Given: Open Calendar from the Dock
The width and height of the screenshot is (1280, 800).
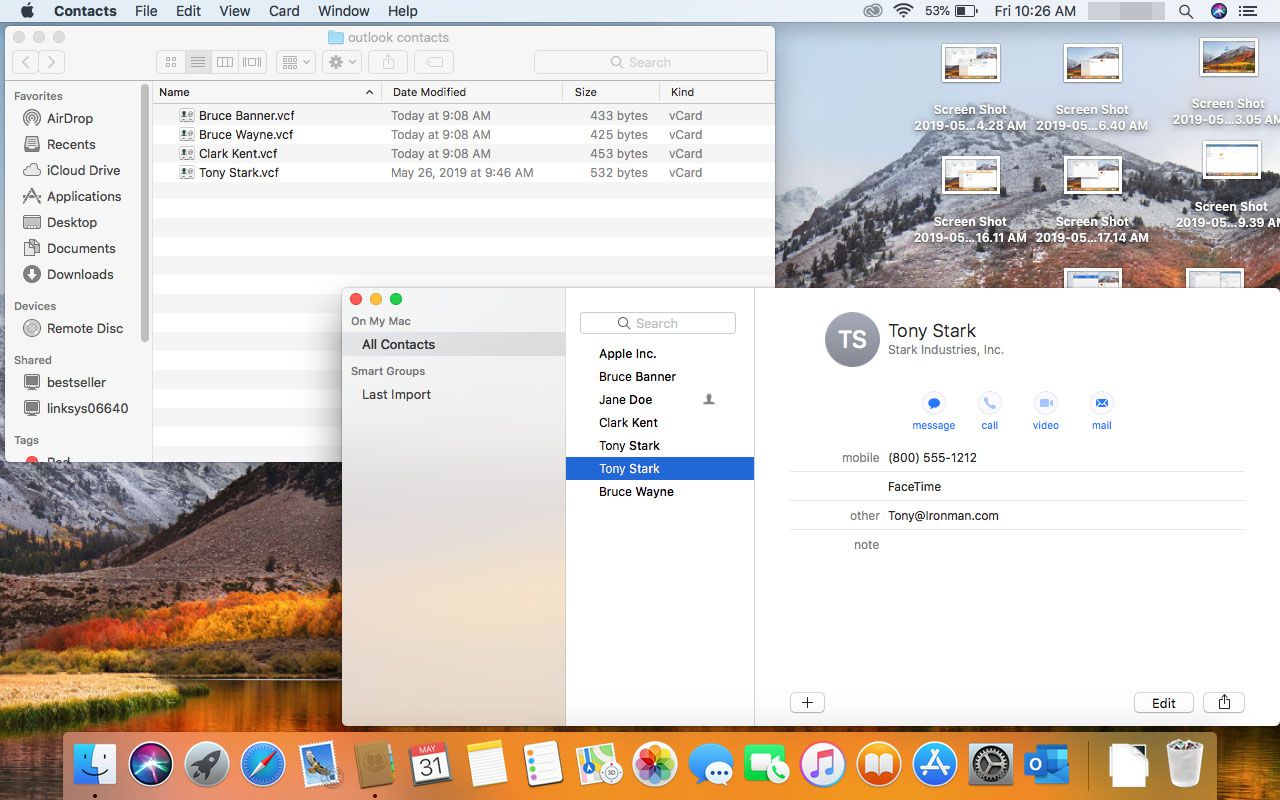Looking at the screenshot, I should pyautogui.click(x=431, y=765).
